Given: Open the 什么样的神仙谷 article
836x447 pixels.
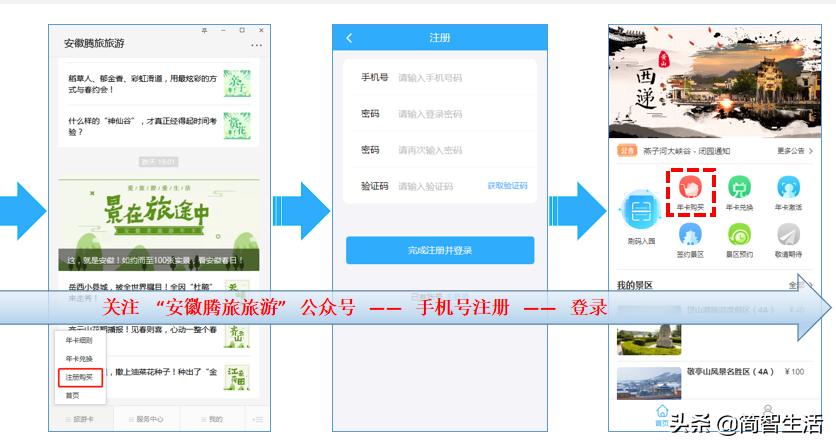Looking at the screenshot, I should [159, 126].
